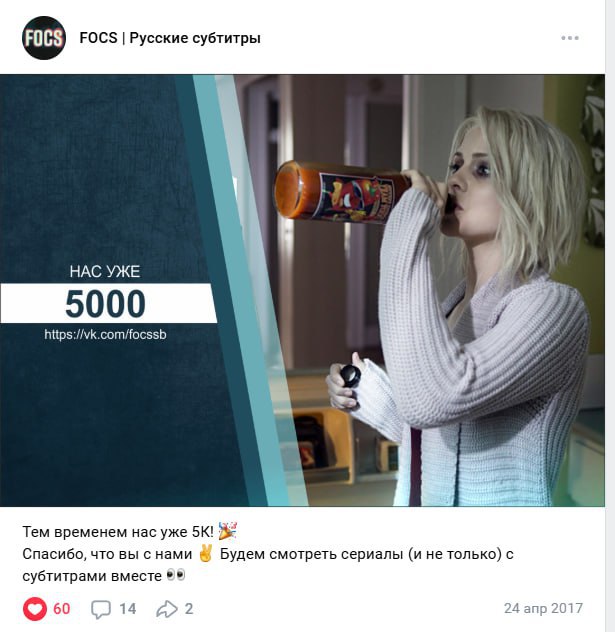Open comments via speech bubble icon
Image resolution: width=615 pixels, height=632 pixels.
[x=101, y=609]
